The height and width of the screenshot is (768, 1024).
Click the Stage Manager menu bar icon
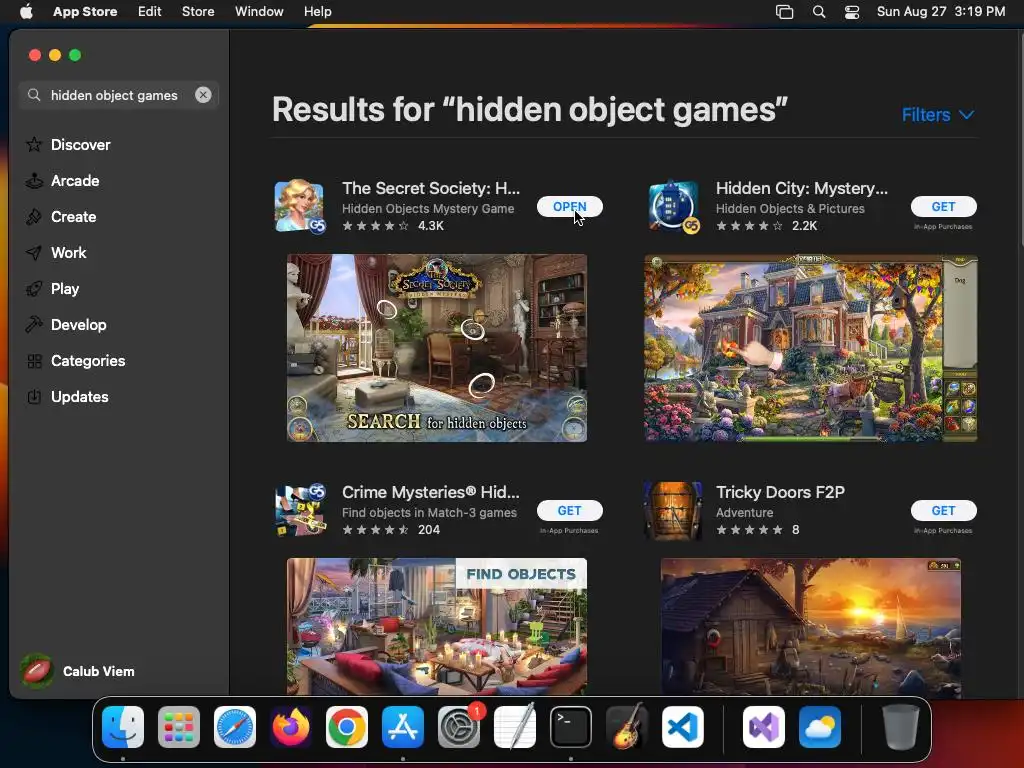784,12
